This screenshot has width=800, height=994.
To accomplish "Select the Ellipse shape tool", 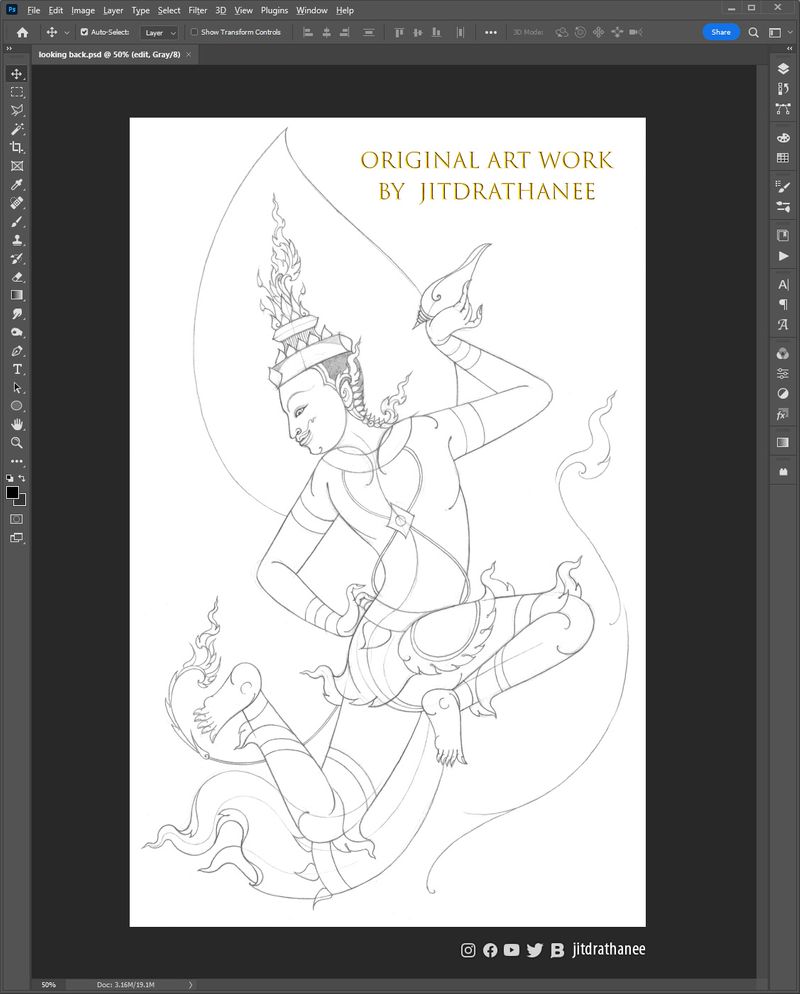I will pos(17,406).
